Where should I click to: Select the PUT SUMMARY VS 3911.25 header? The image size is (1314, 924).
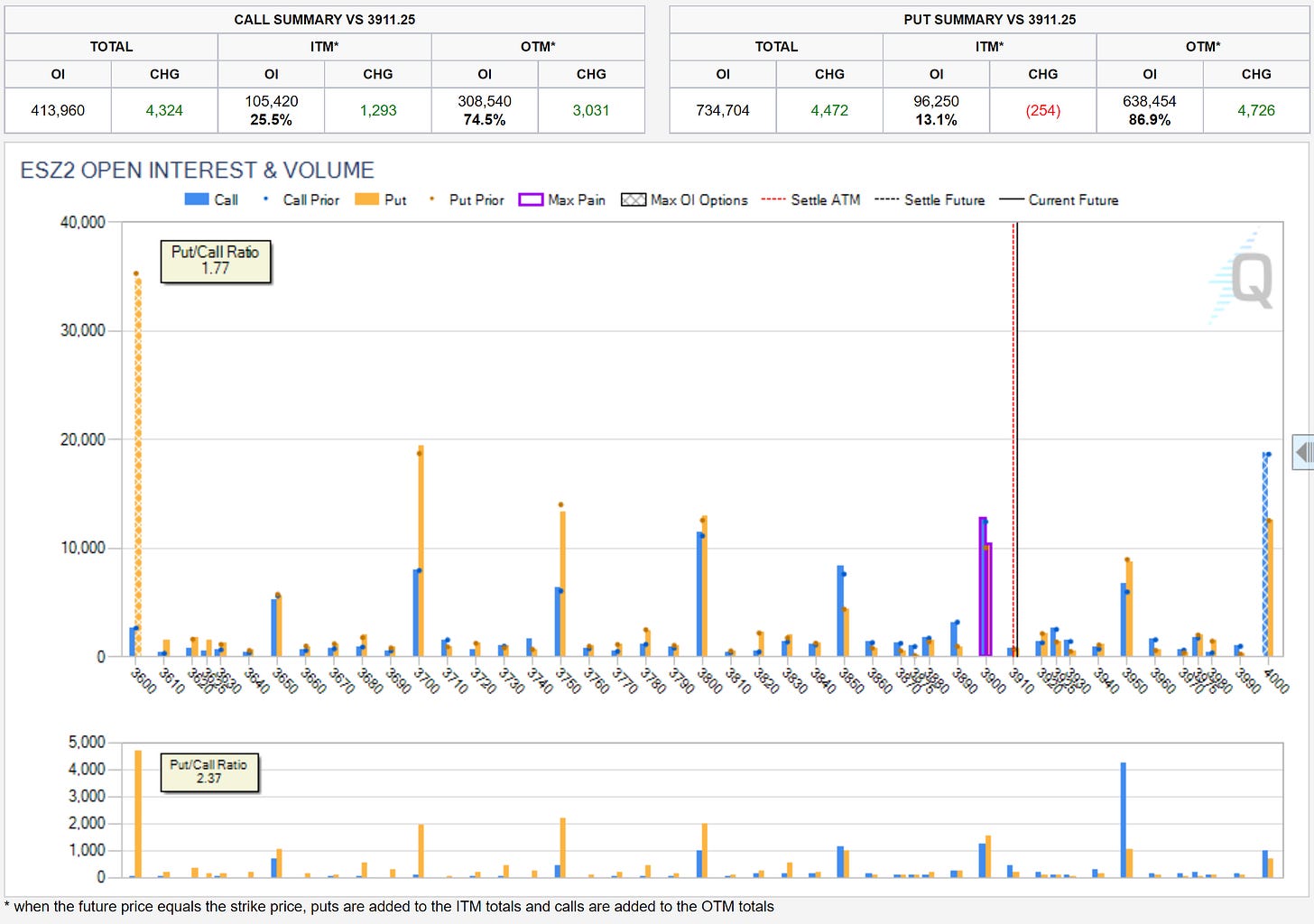click(x=990, y=20)
